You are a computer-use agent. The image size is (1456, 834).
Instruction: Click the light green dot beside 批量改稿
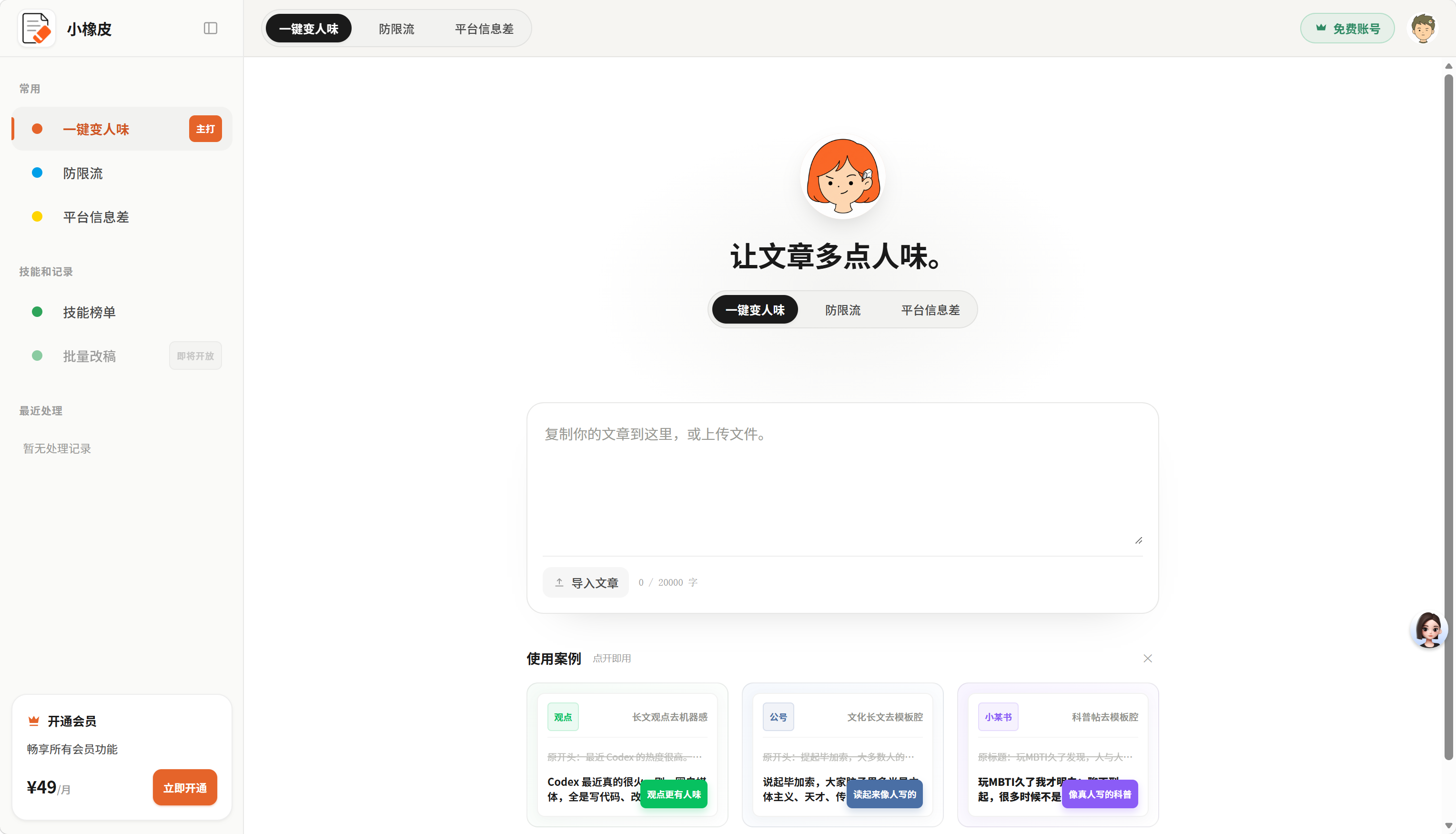tap(37, 356)
